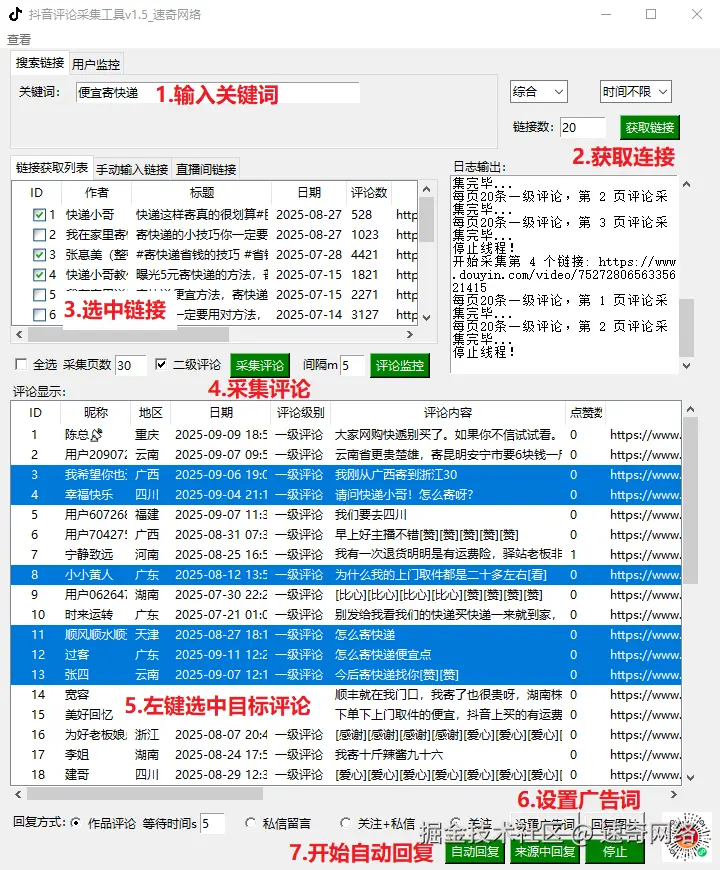Click the link list's scroll-left arrow
Viewport: 720px width, 870px height.
pyautogui.click(x=19, y=335)
